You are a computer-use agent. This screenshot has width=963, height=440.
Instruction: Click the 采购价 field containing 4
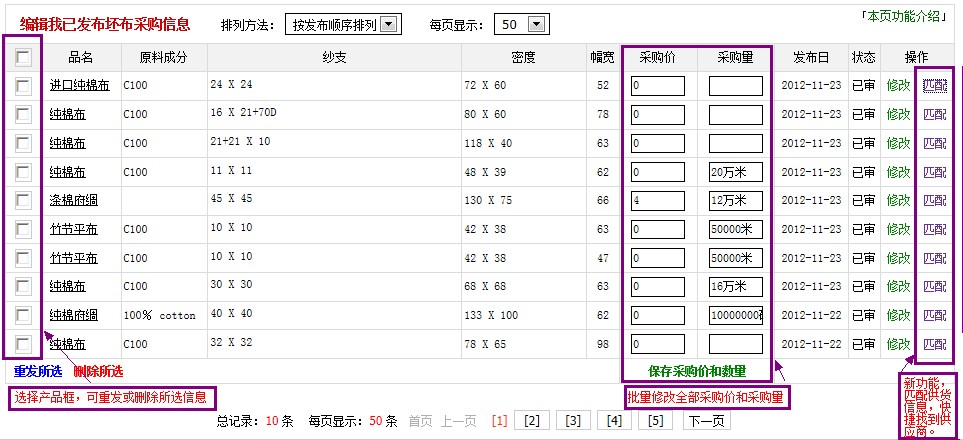point(657,201)
